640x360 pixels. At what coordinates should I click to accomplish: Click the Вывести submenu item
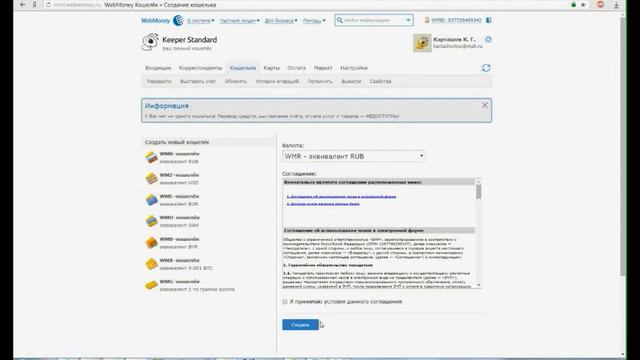[351, 81]
